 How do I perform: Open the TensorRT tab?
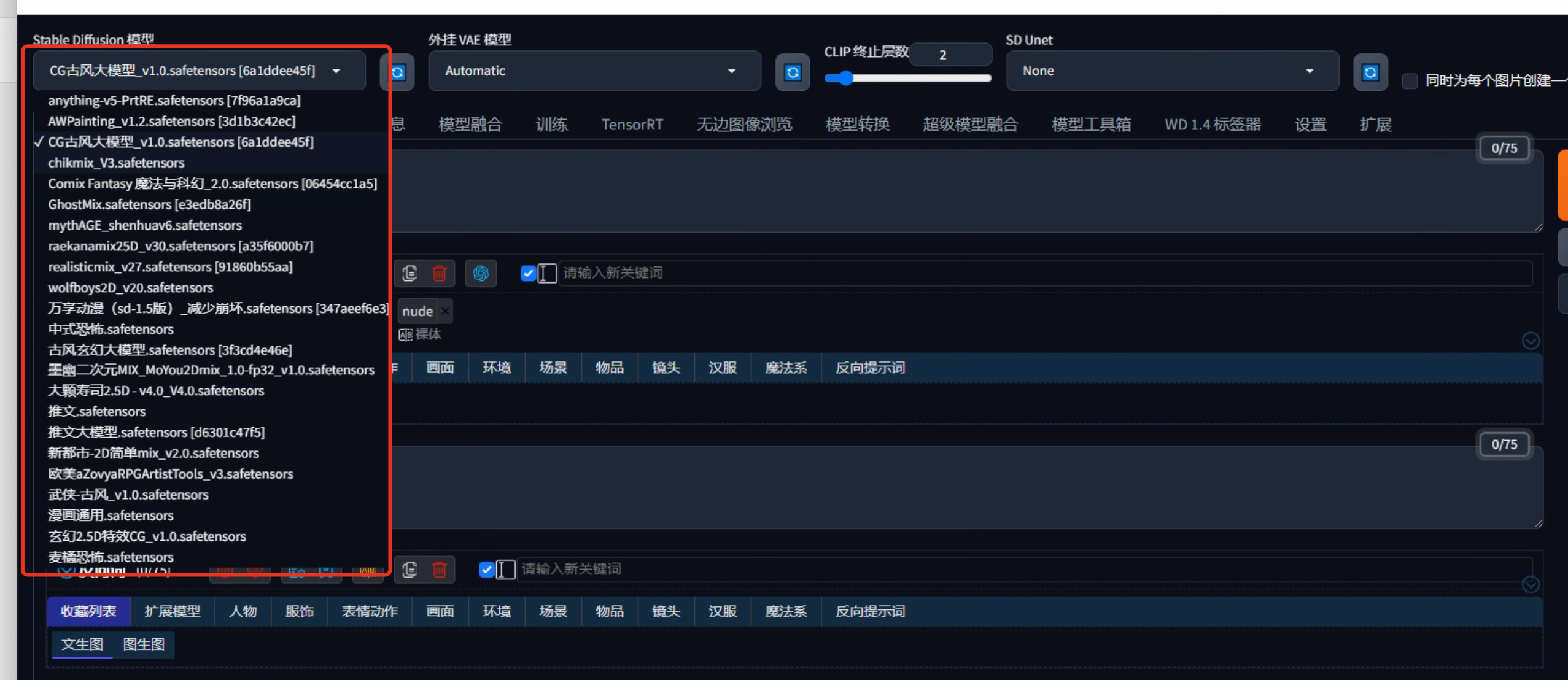coord(632,125)
